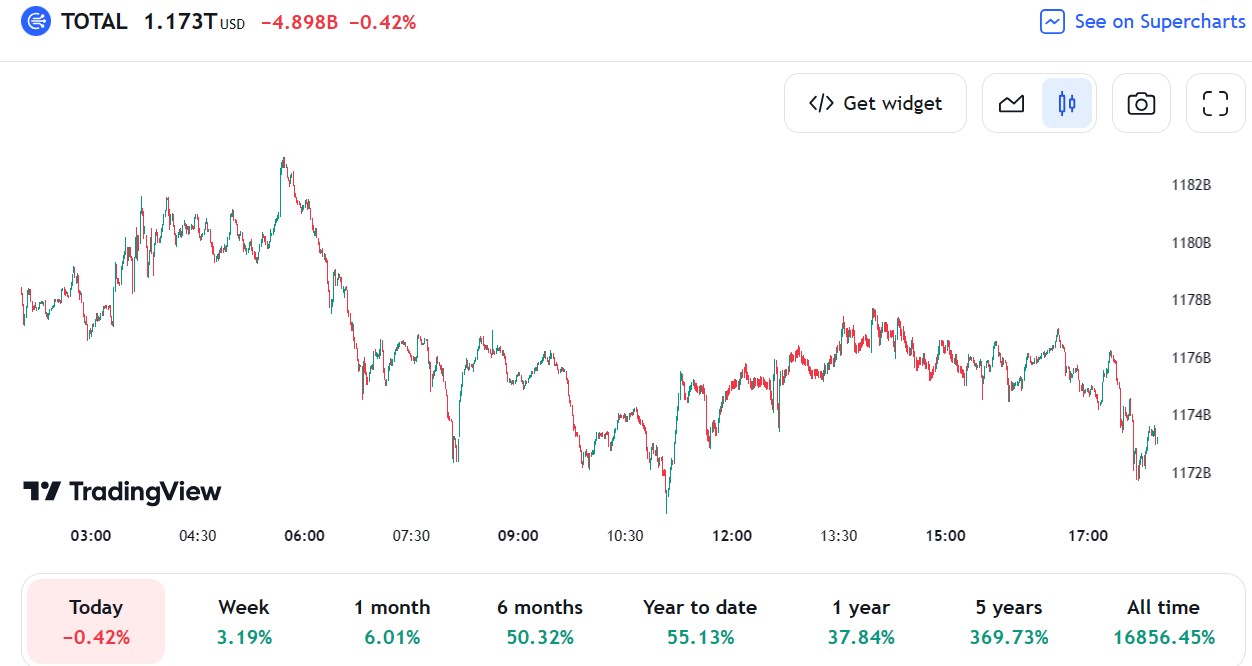Click the Get widget button

[x=875, y=103]
